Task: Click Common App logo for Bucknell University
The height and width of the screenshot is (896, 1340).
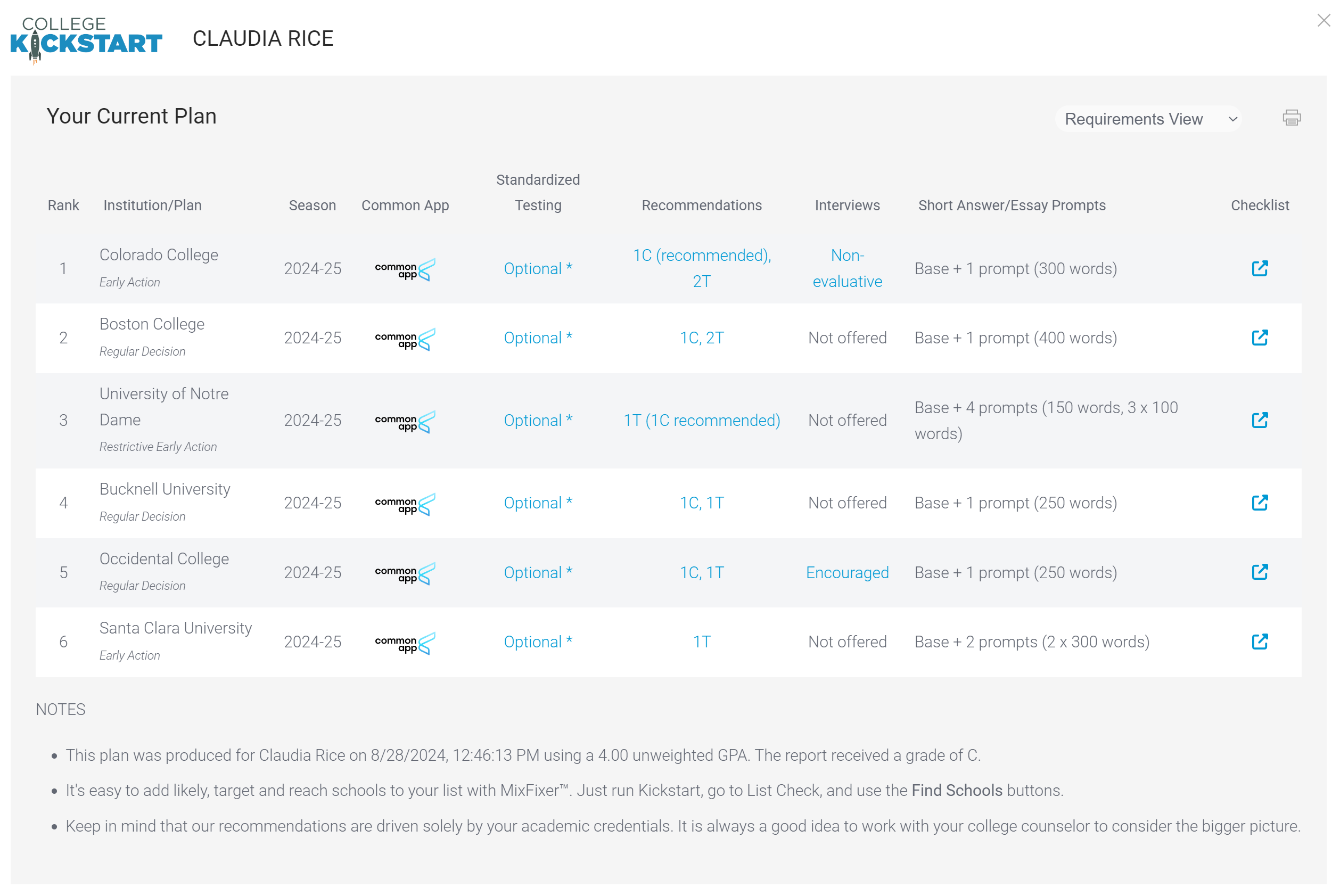Action: (x=405, y=504)
